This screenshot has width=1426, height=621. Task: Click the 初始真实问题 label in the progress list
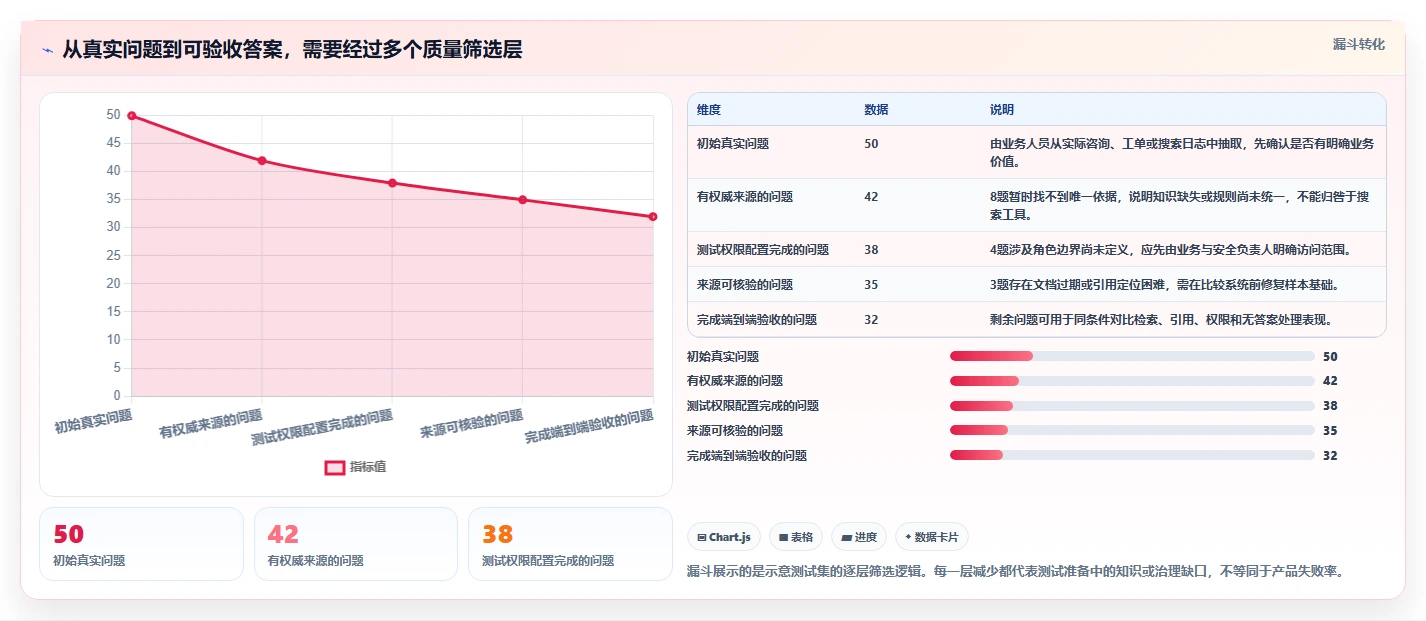[x=723, y=356]
